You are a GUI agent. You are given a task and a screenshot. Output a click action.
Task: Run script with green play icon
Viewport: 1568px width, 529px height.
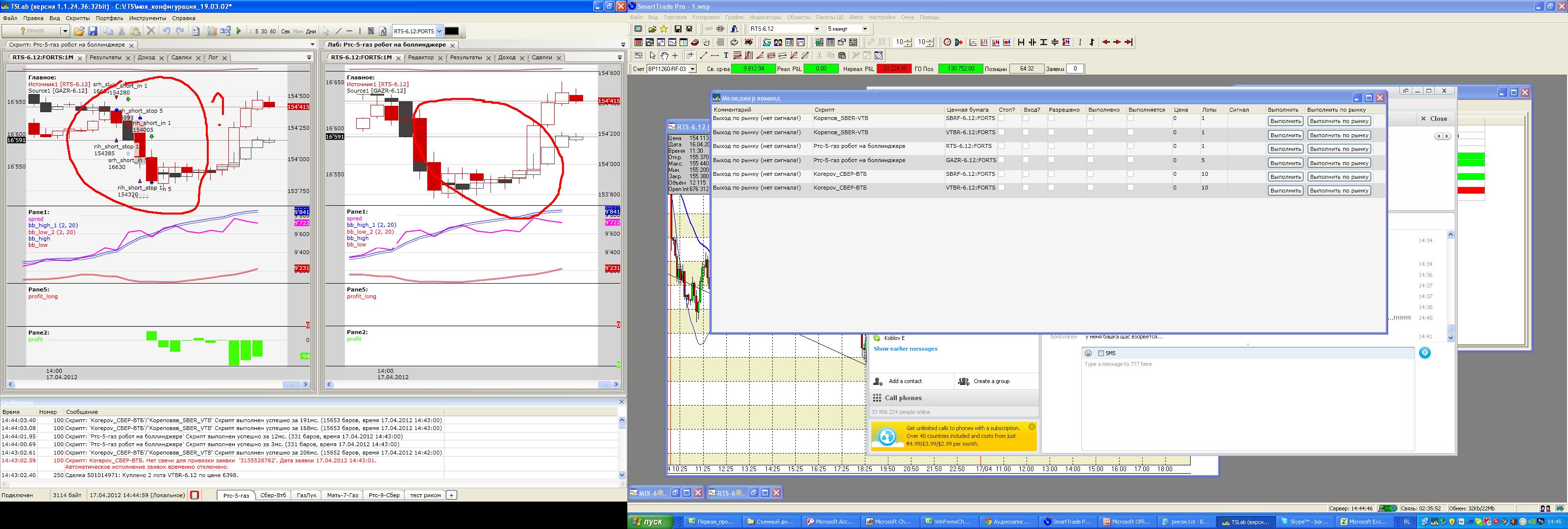coord(239,31)
